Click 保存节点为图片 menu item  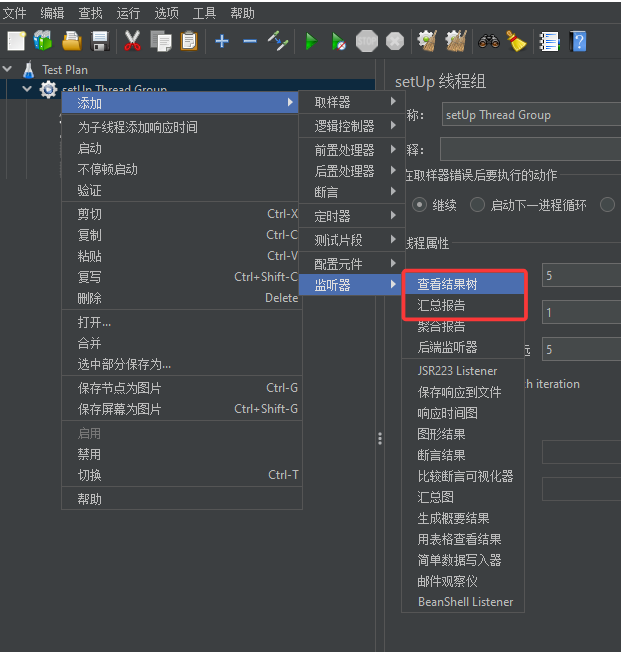(180, 388)
